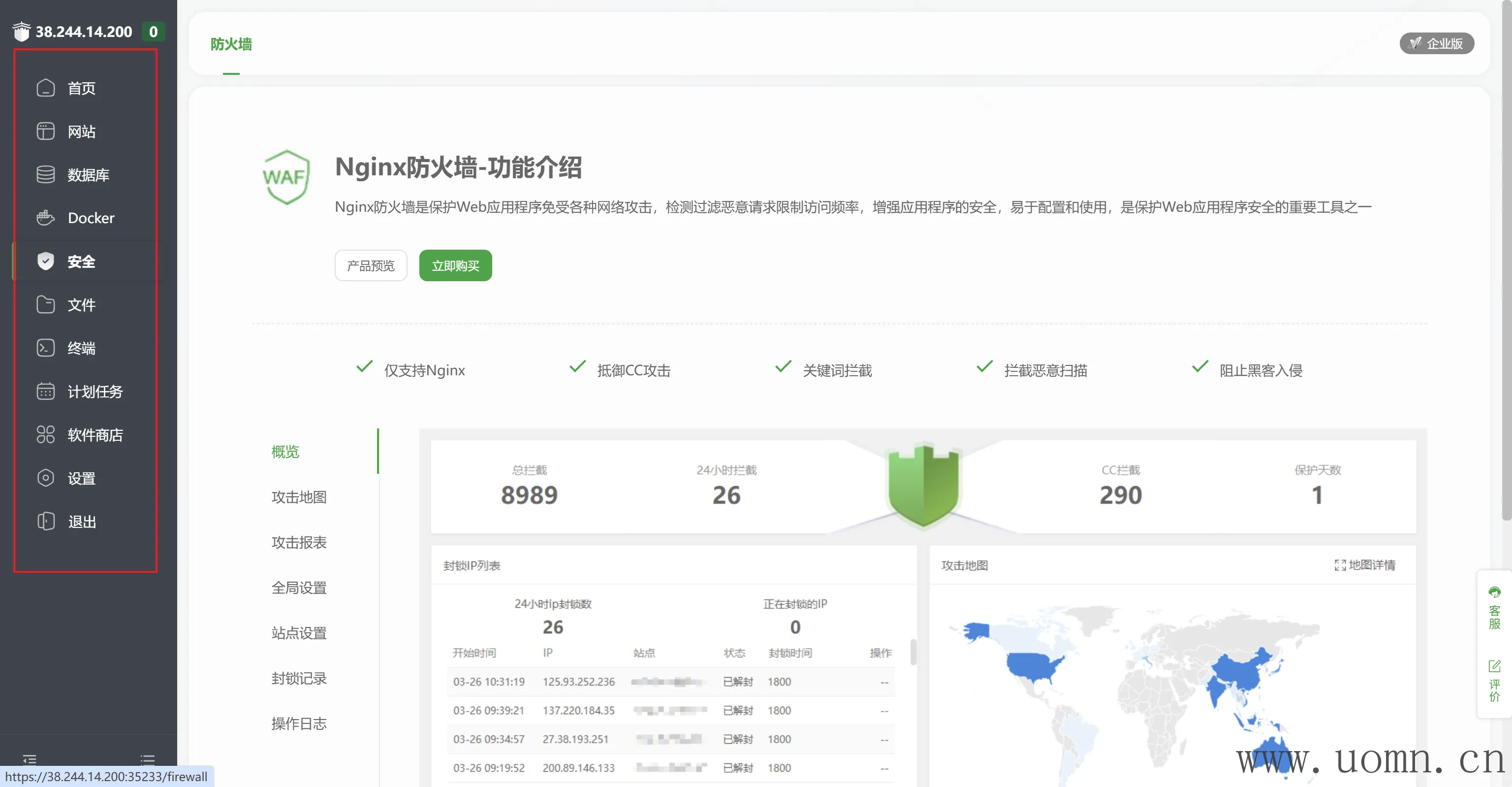The image size is (1512, 787).
Task: Click the blocked IP list scrollbar
Action: click(x=913, y=652)
